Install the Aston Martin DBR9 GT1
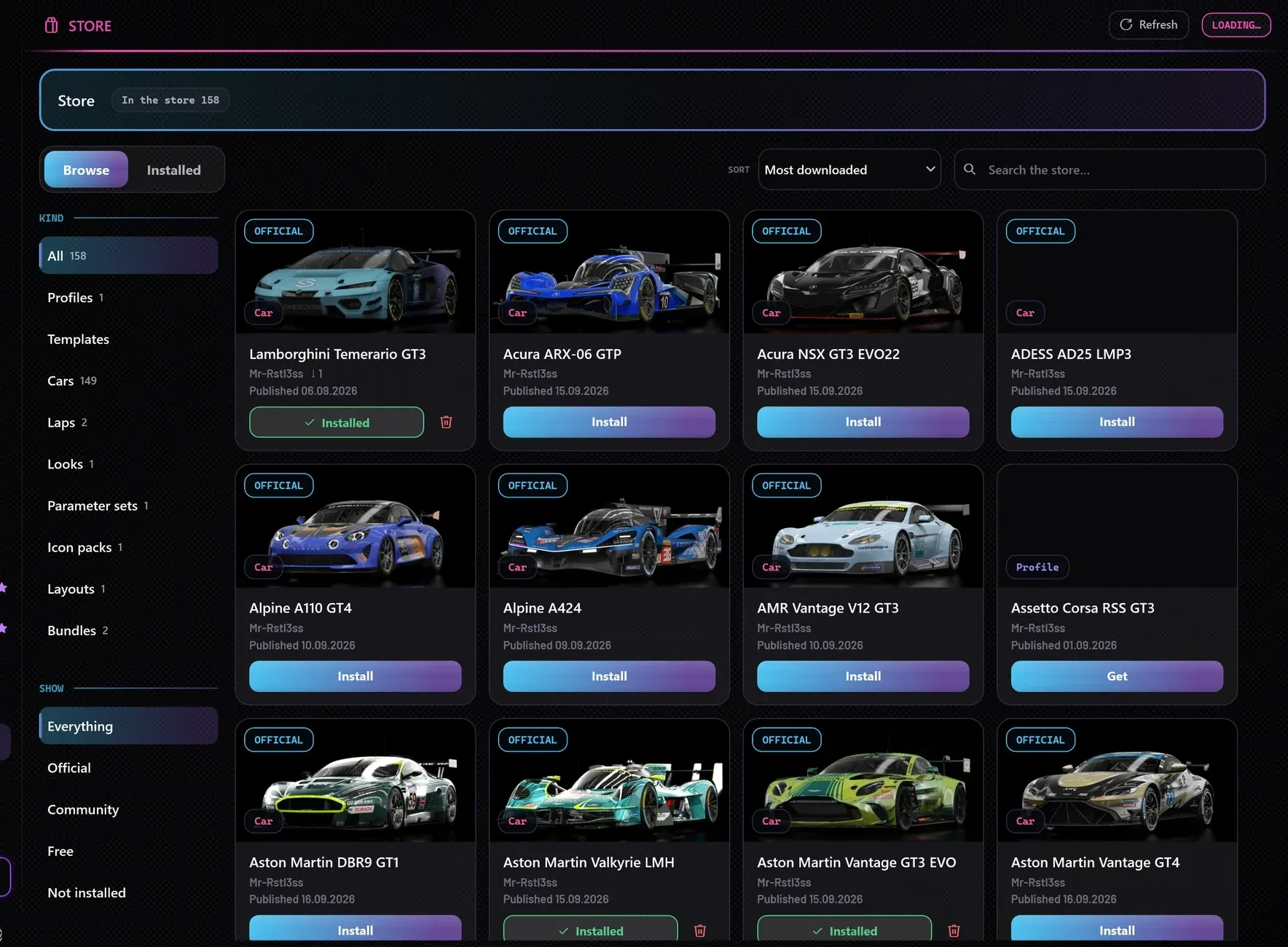Viewport: 1288px width, 947px height. click(x=355, y=928)
